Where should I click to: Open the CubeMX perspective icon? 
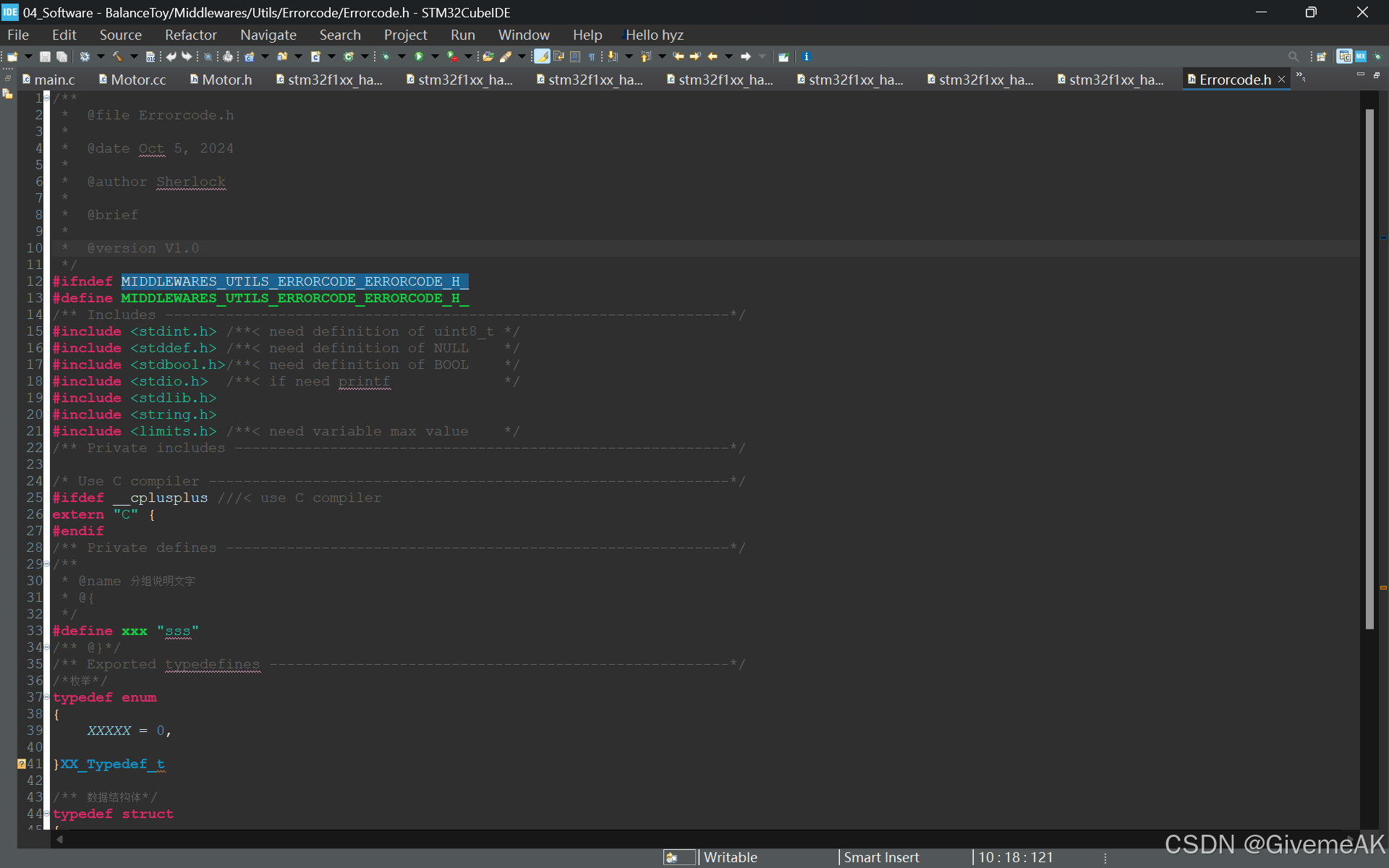click(1361, 56)
